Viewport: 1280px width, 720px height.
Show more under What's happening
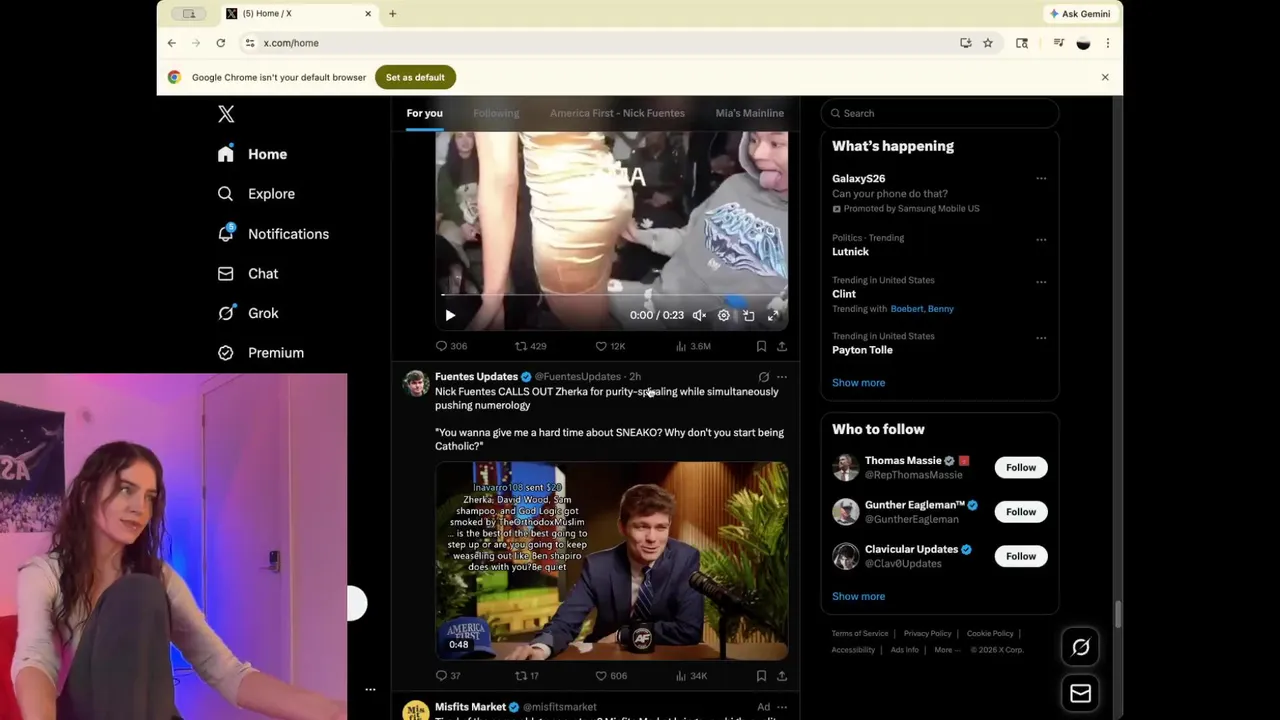coord(858,383)
